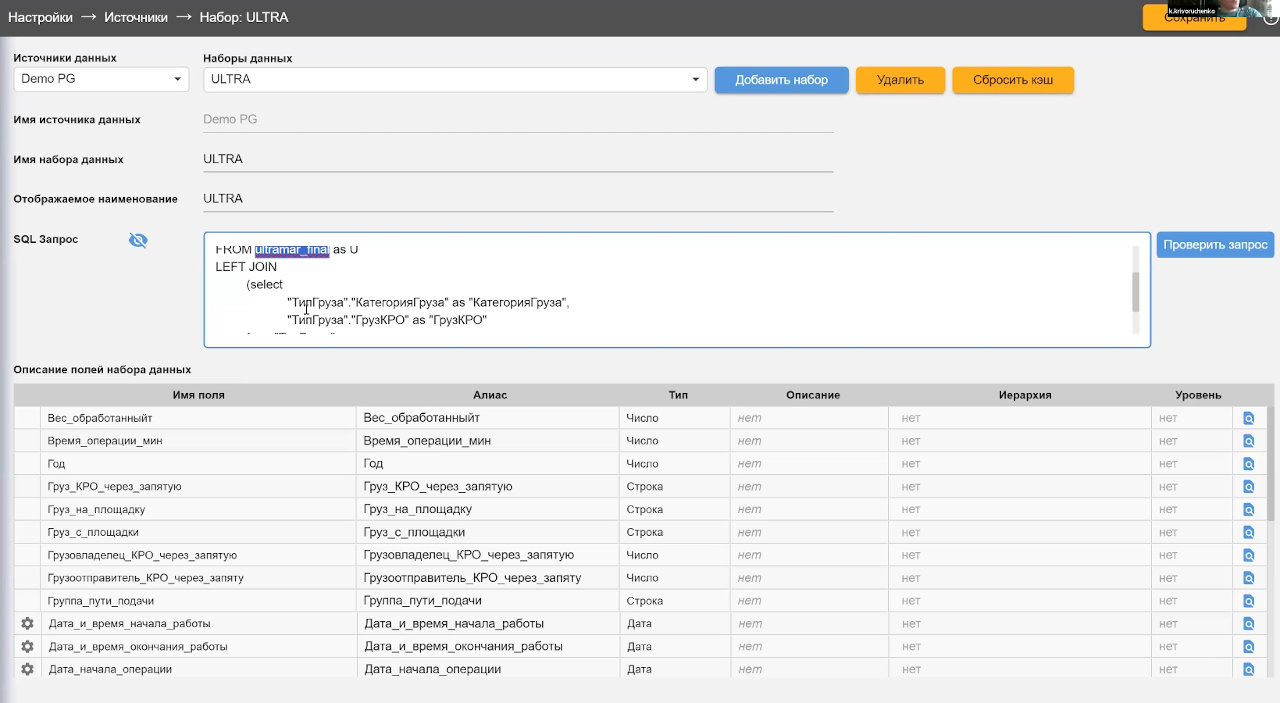Click magnifier icon in Вес_обработанныйт row
1280x703 pixels.
click(x=1248, y=418)
